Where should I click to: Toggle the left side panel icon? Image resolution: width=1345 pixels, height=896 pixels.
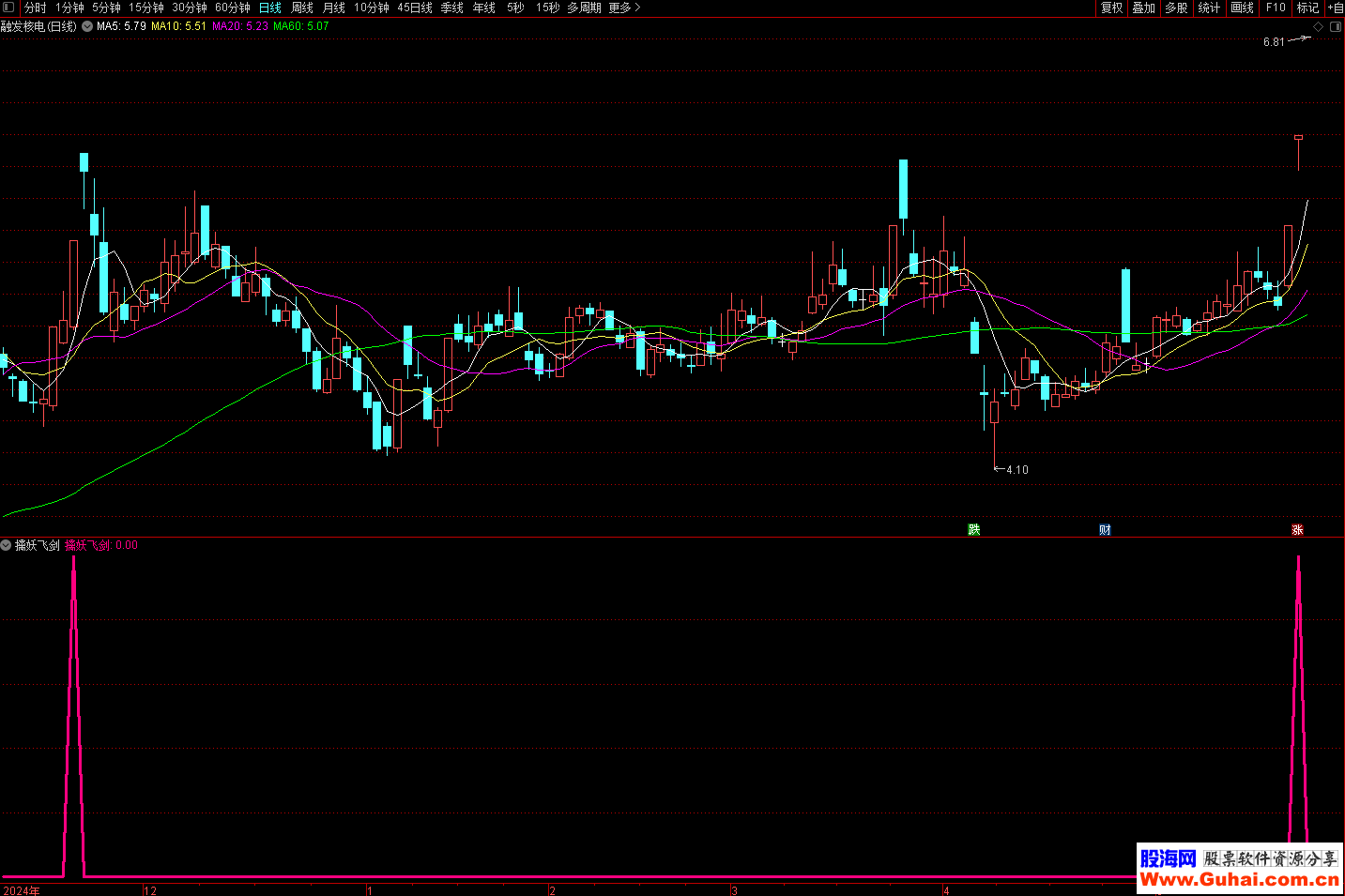click(8, 8)
